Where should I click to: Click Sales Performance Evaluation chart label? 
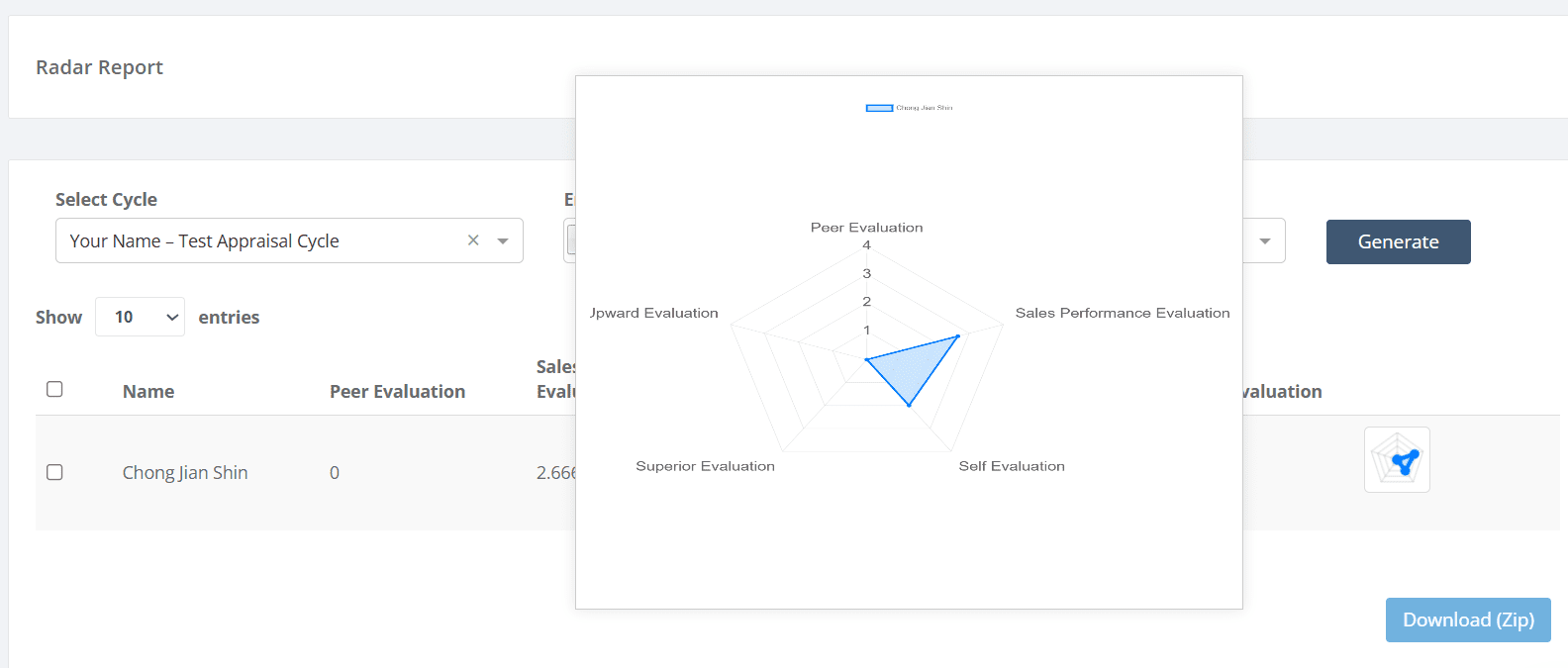(1123, 313)
